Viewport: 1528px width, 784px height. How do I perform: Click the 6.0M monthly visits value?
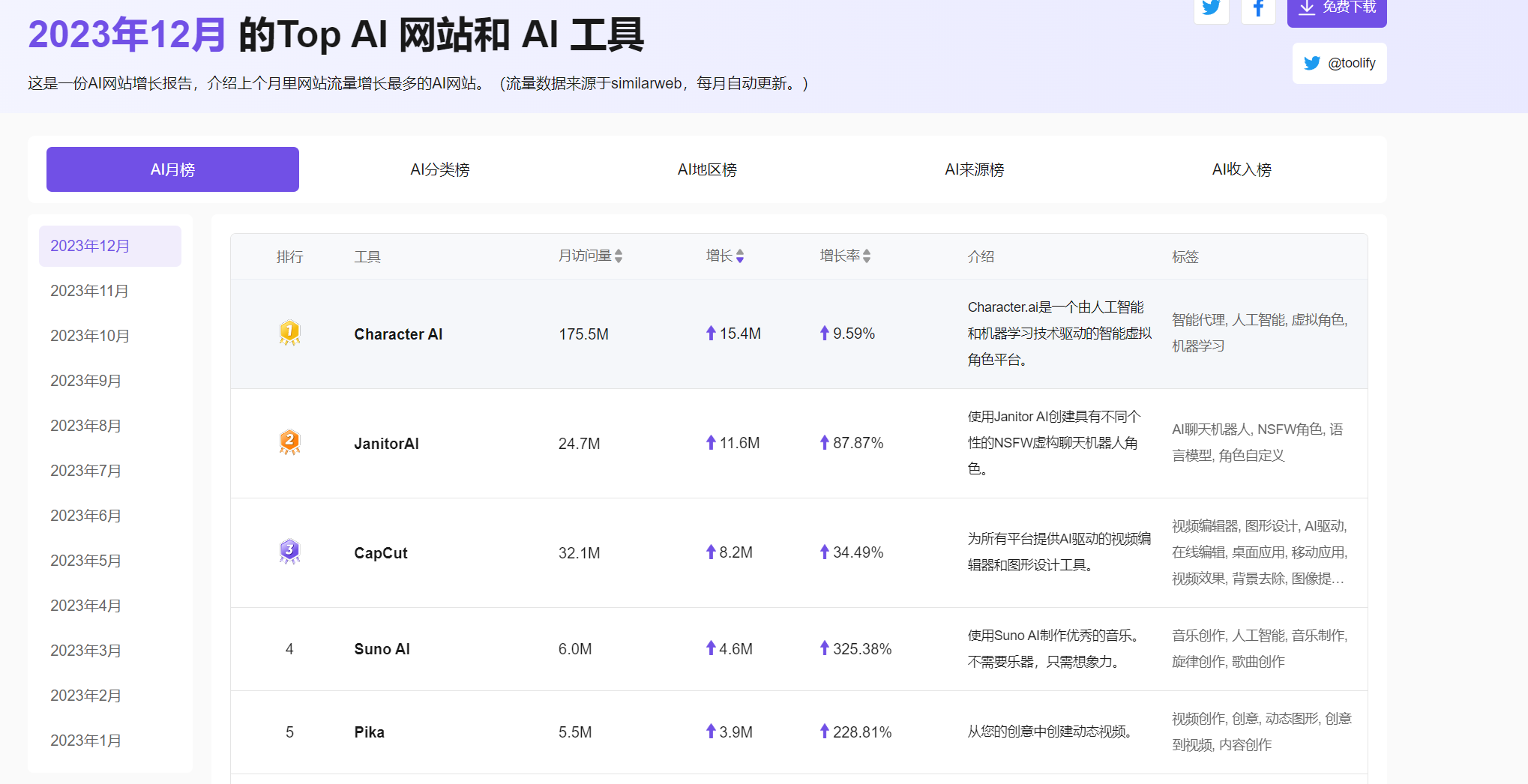[575, 649]
